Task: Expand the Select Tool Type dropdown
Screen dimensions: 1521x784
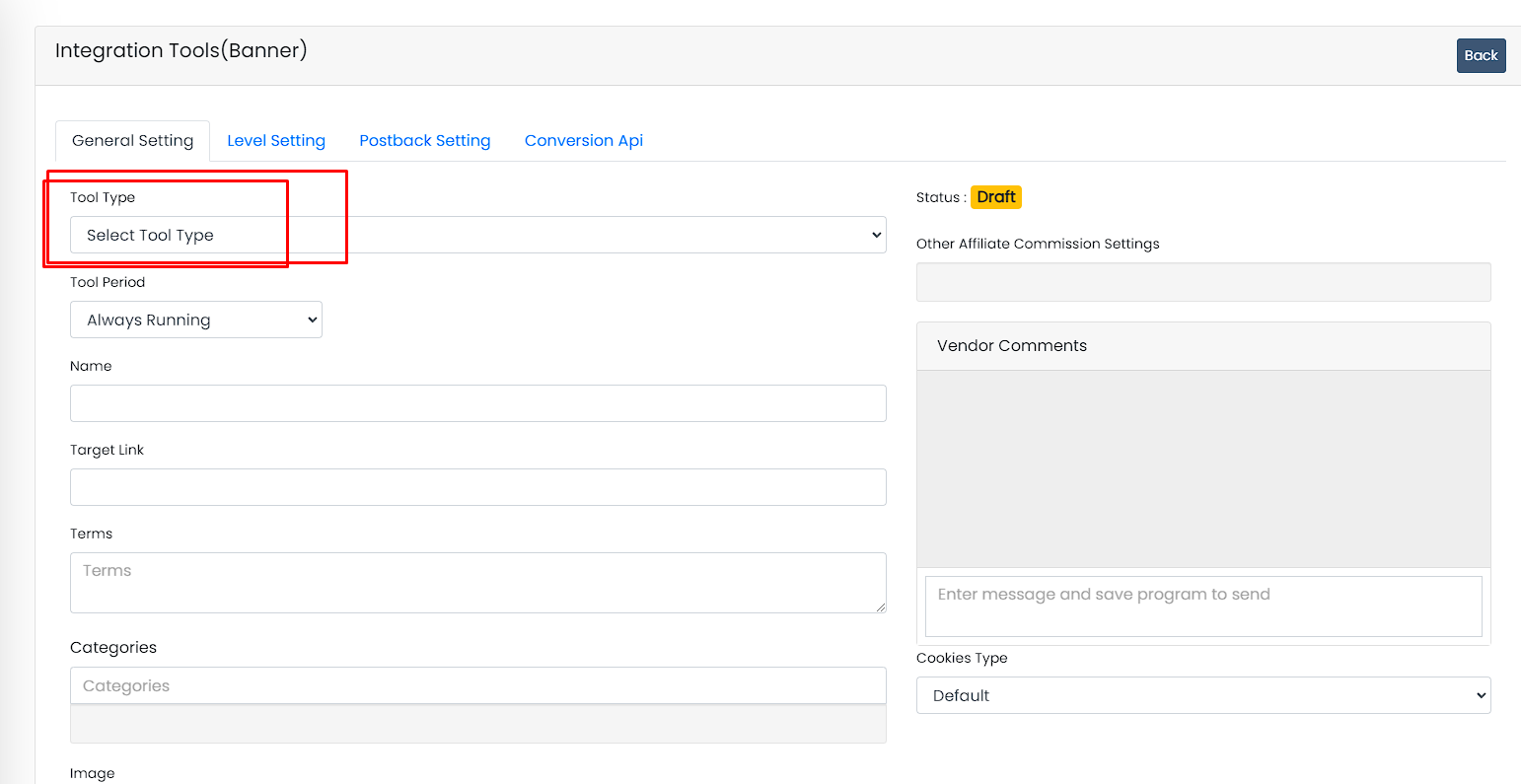Action: point(477,235)
